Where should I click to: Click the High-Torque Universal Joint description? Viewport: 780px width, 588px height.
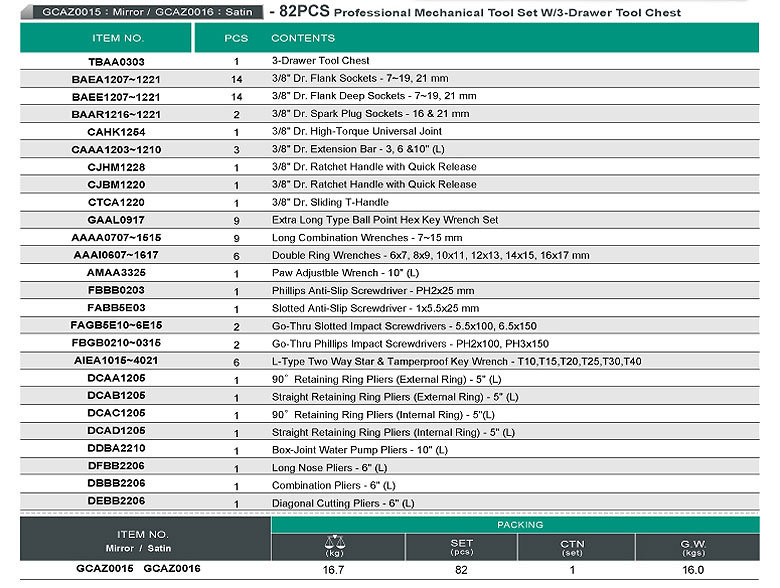click(x=357, y=131)
